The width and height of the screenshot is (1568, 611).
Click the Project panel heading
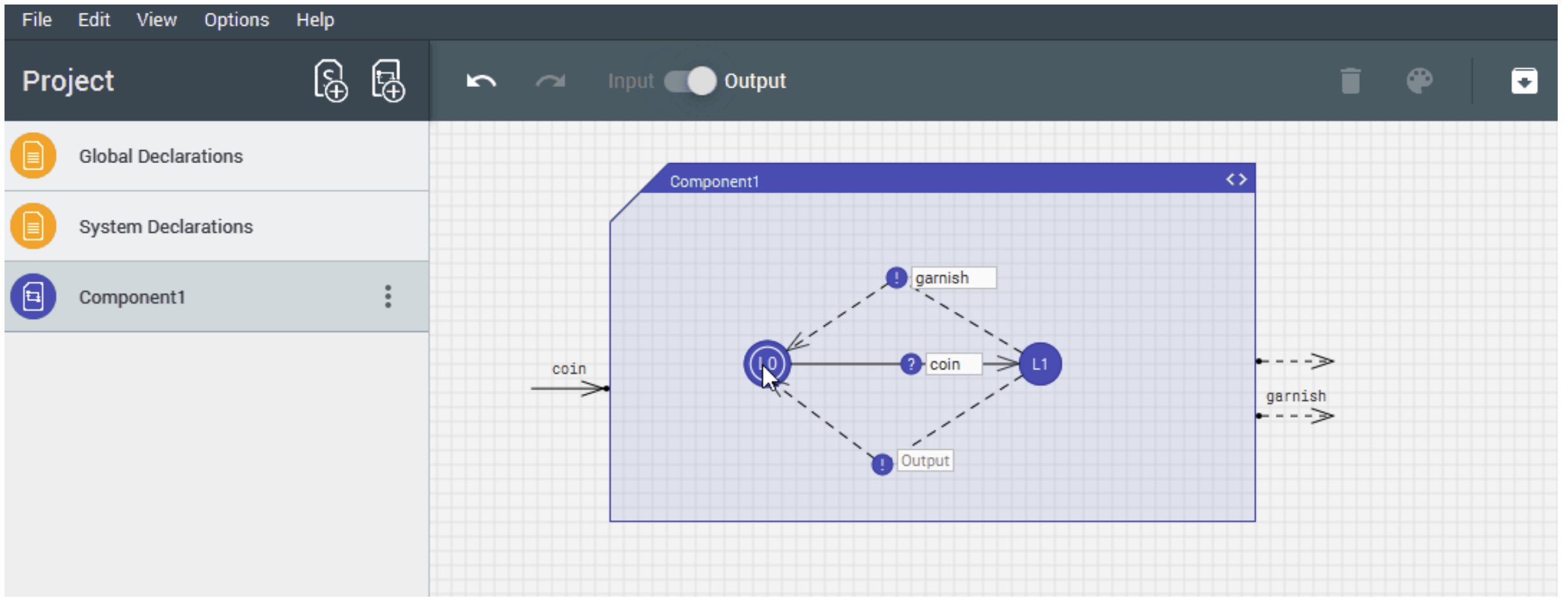pyautogui.click(x=68, y=81)
